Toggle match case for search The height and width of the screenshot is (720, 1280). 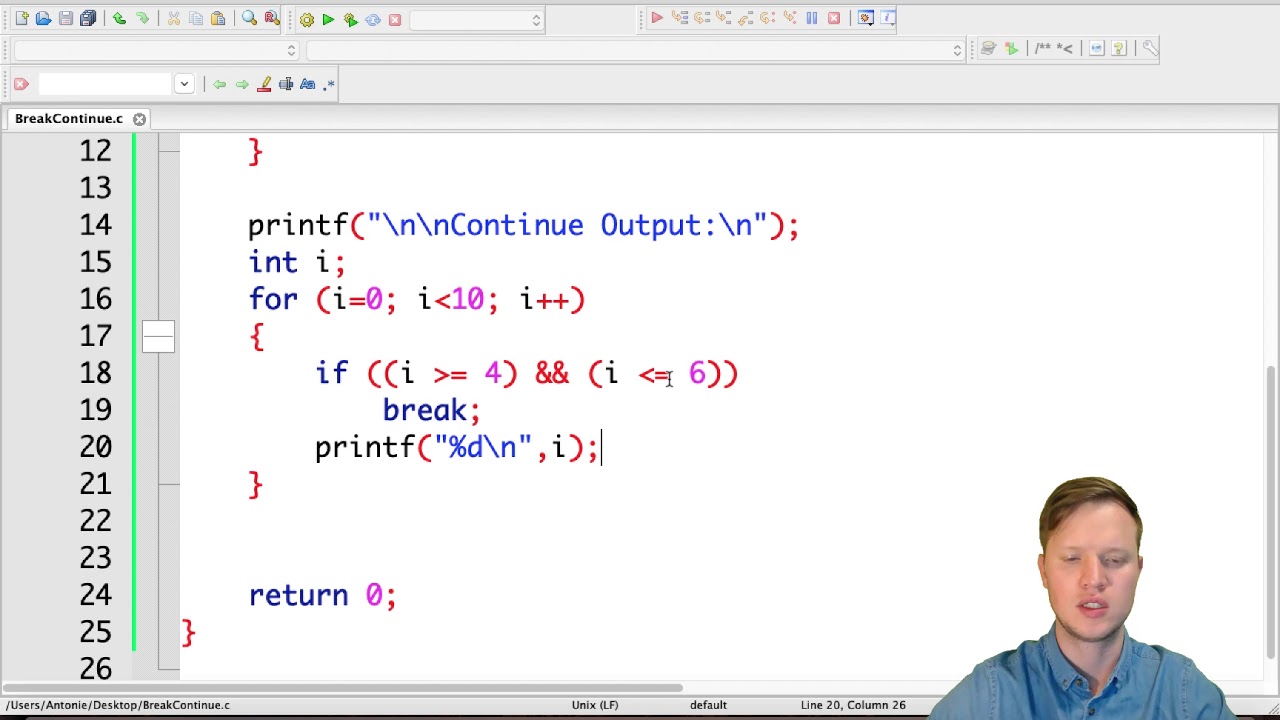(x=308, y=84)
